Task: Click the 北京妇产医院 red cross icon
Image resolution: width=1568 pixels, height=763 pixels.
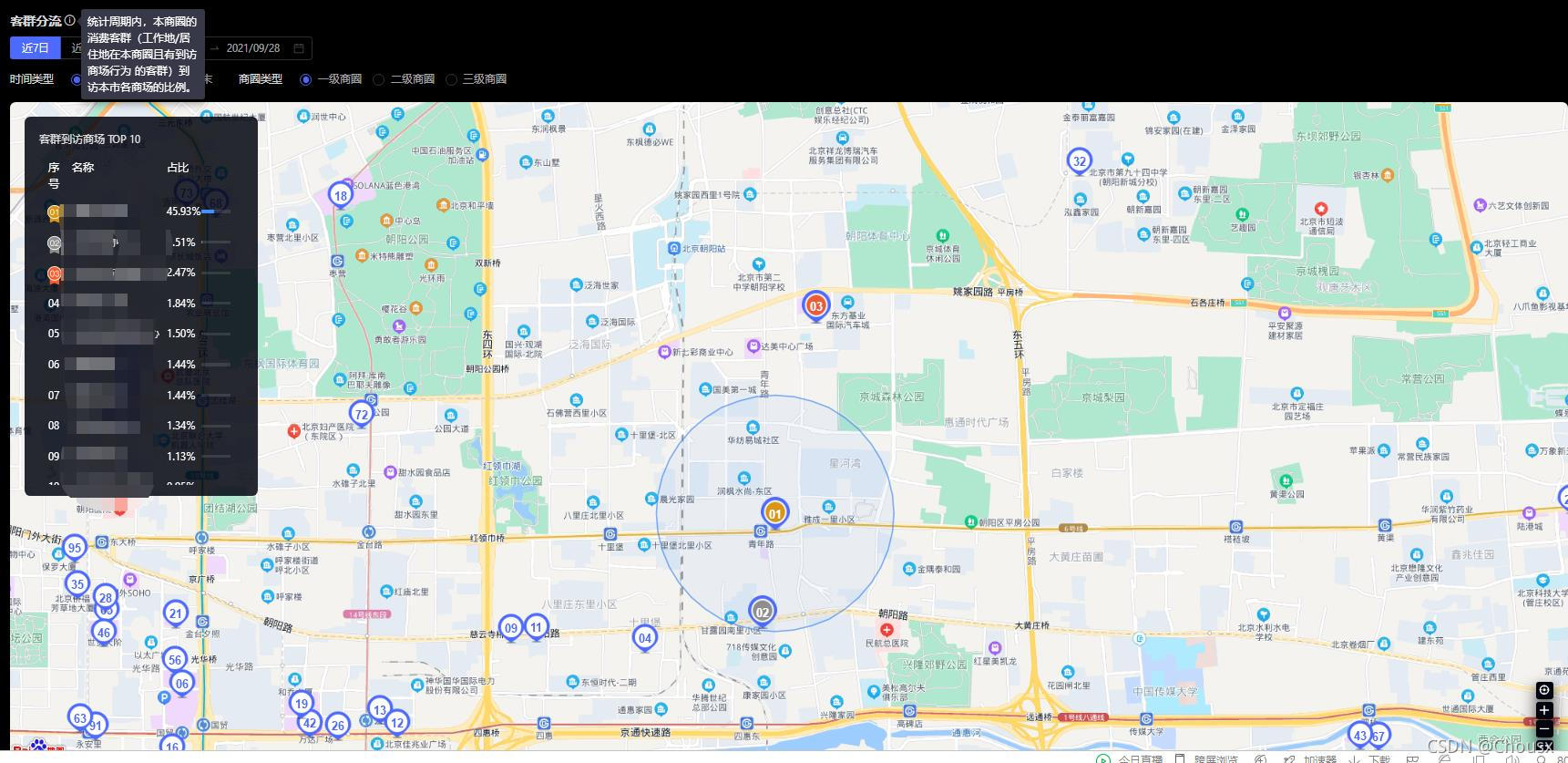Action: (293, 430)
